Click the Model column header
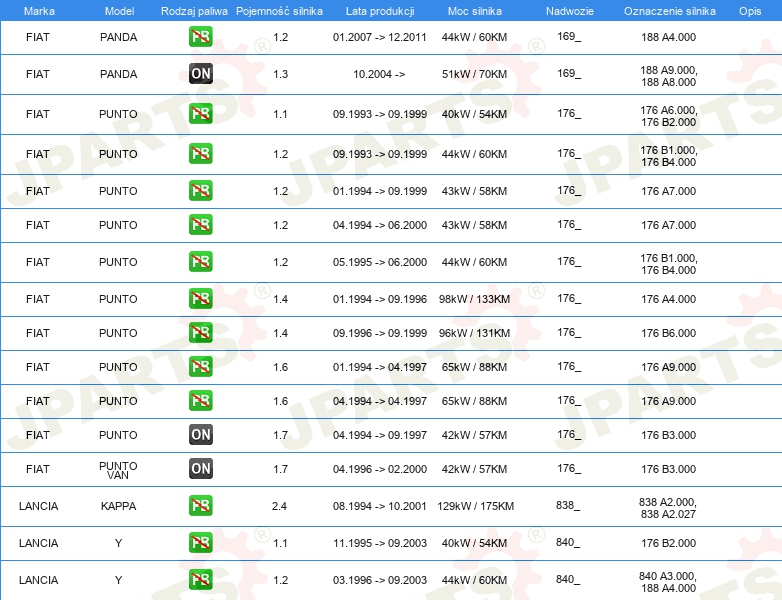 pyautogui.click(x=119, y=11)
